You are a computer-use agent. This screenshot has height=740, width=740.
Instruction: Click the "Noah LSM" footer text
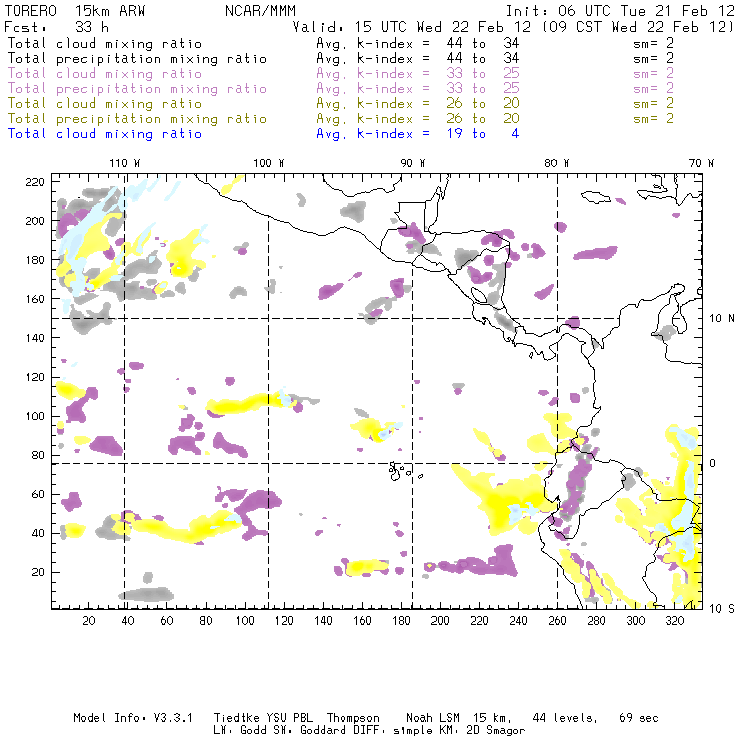[x=433, y=718]
